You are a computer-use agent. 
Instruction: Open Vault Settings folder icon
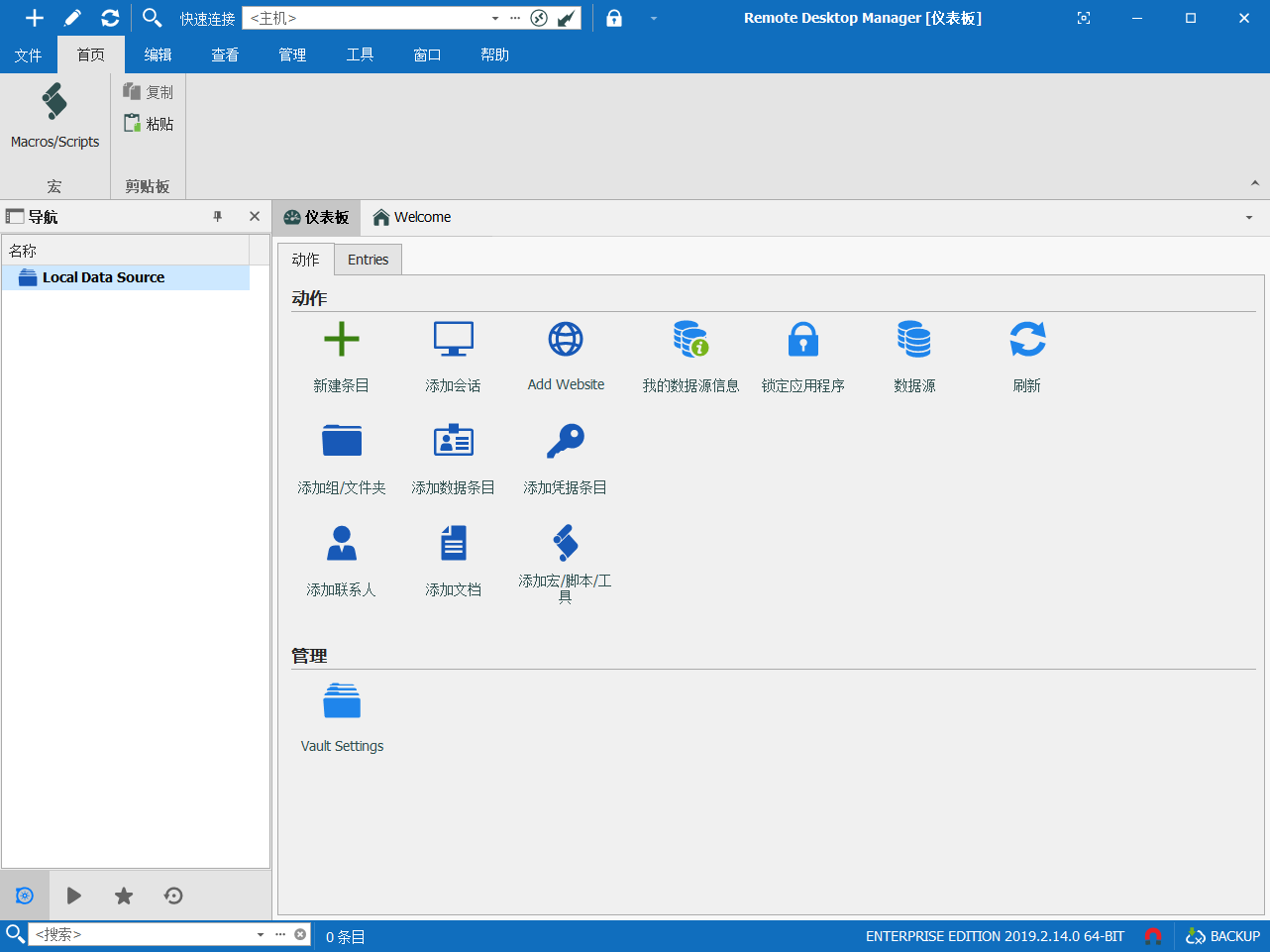342,700
